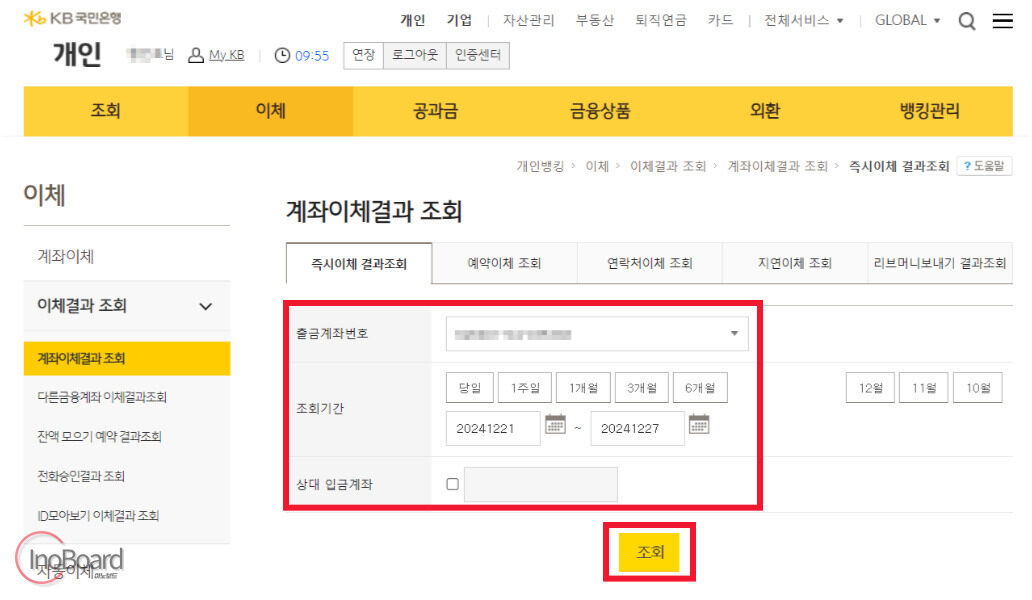Click the 도움말 help button
Viewport: 1032px width, 600px height.
984,166
